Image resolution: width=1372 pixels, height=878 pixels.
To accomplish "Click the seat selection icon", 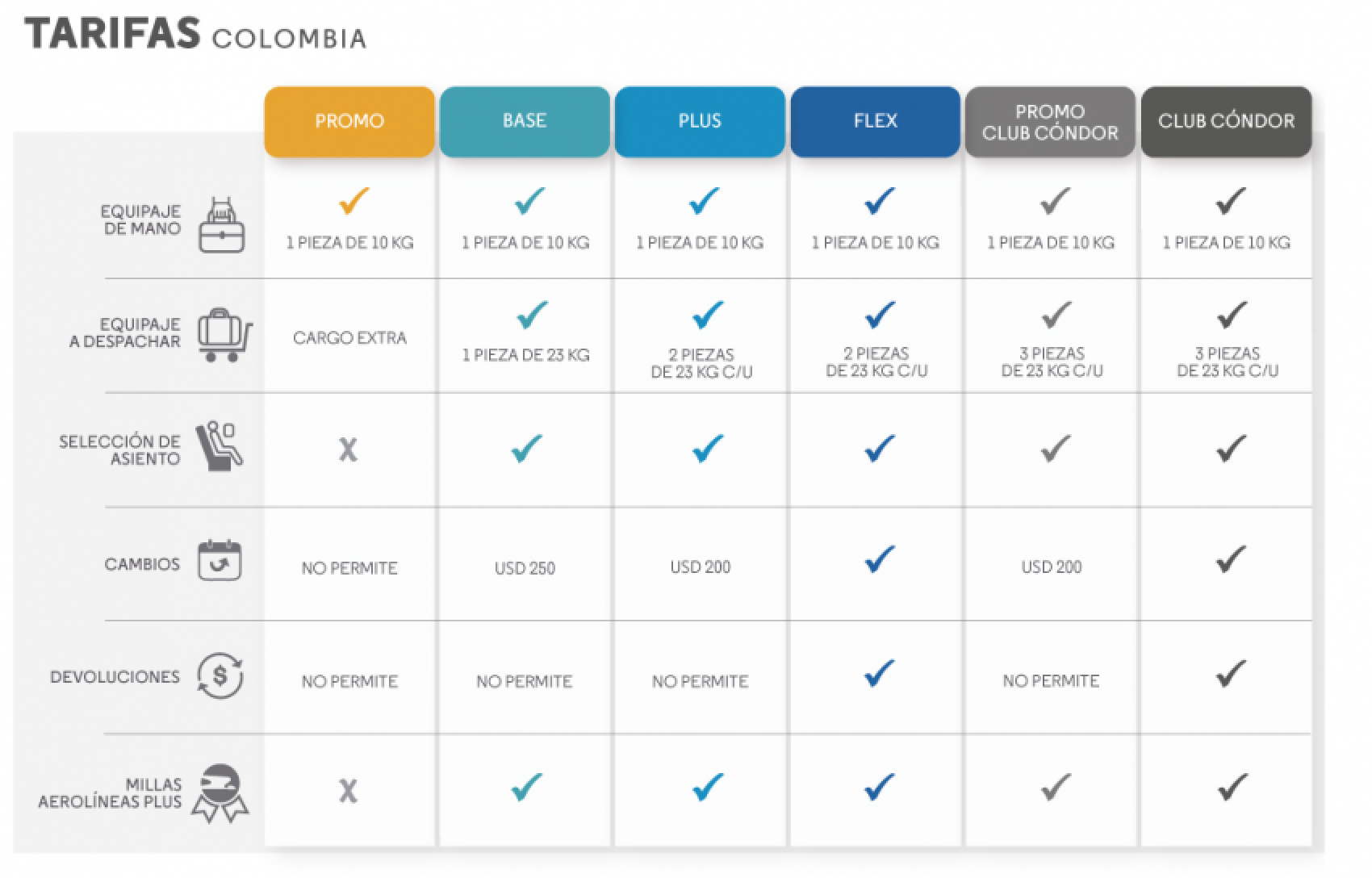I will coord(219,446).
